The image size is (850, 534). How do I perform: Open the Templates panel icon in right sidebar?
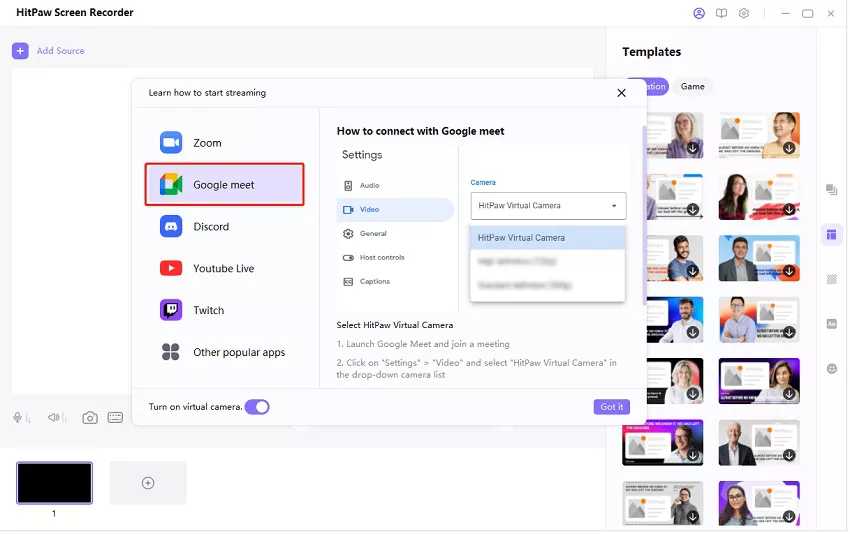(832, 235)
